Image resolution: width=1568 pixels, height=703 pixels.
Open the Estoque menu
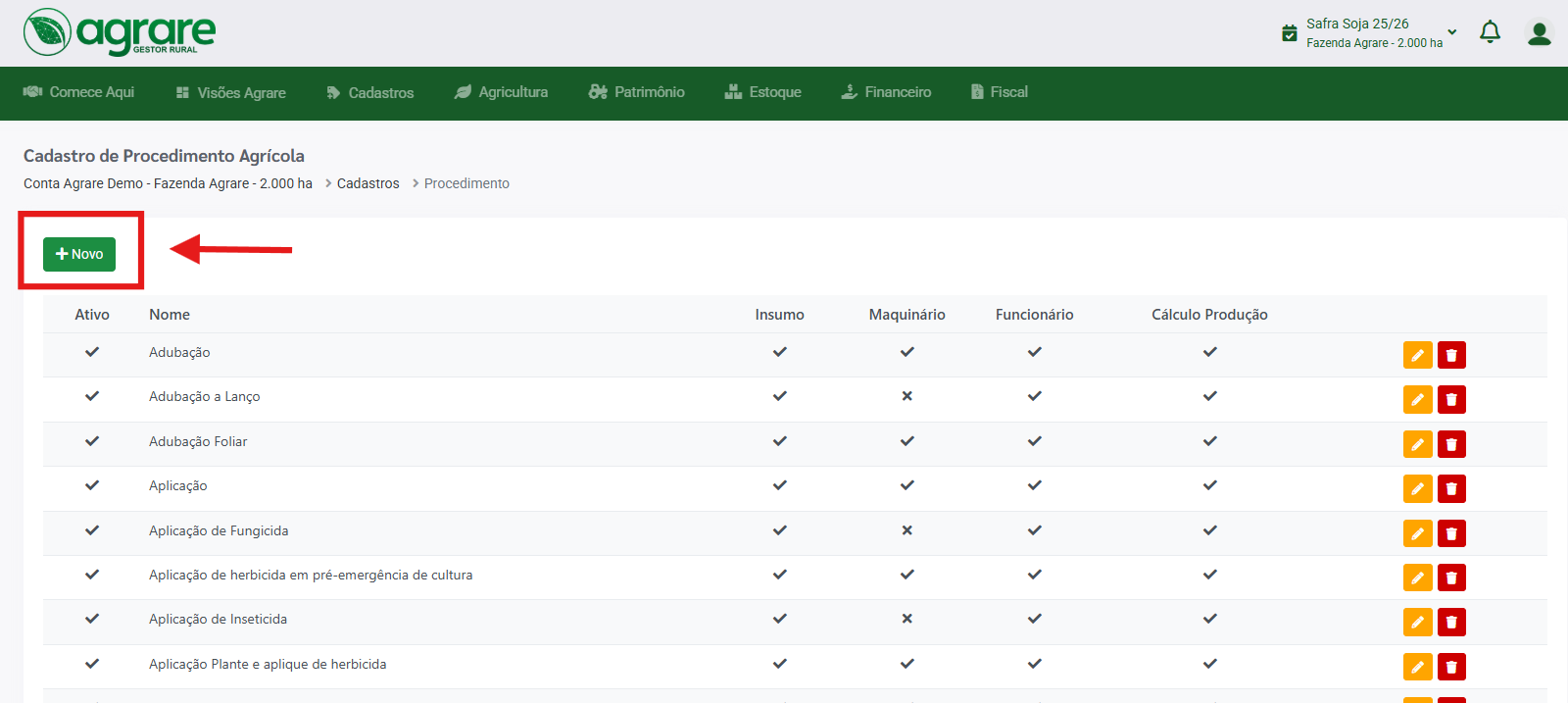point(763,92)
